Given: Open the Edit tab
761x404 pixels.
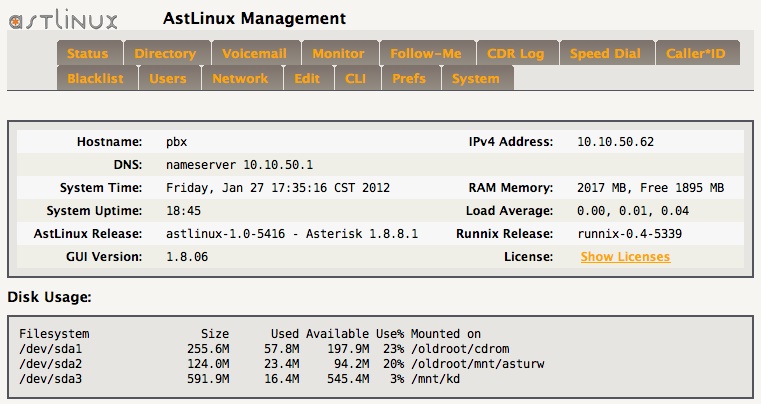Looking at the screenshot, I should (x=307, y=78).
